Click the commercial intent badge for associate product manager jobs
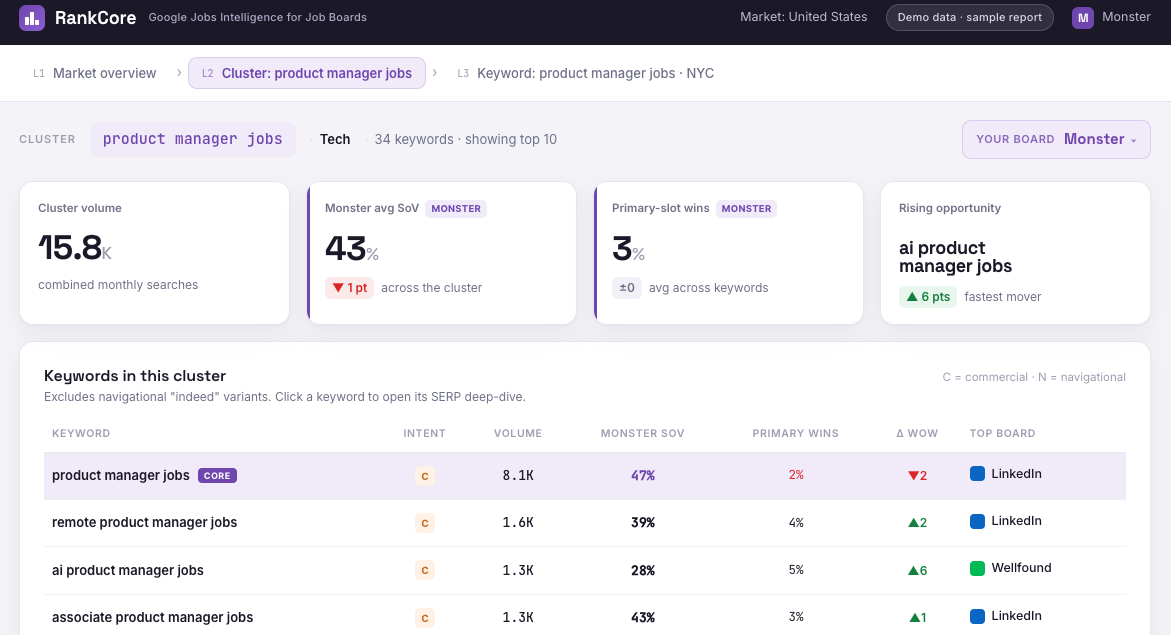The height and width of the screenshot is (635, 1171). [425, 618]
